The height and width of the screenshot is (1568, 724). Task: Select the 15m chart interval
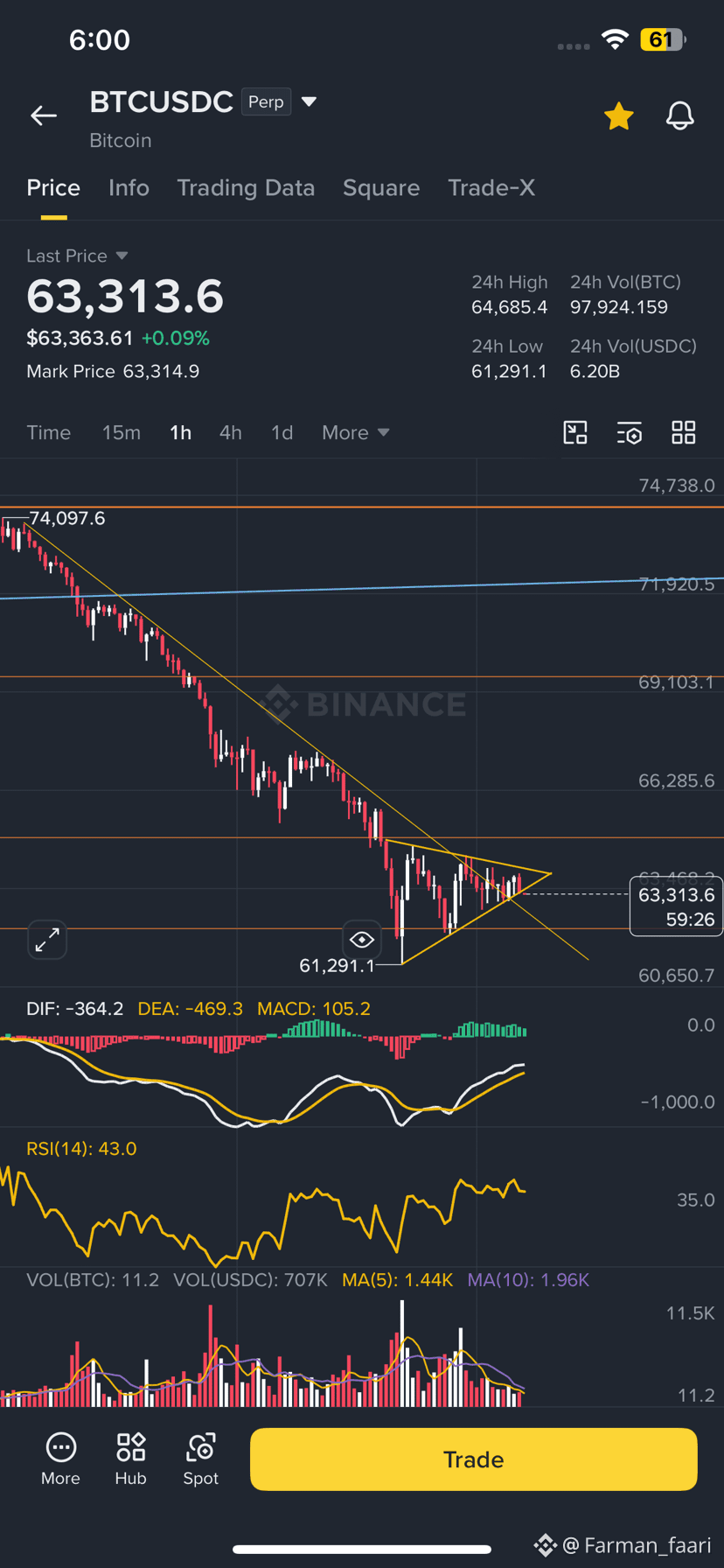[x=122, y=432]
